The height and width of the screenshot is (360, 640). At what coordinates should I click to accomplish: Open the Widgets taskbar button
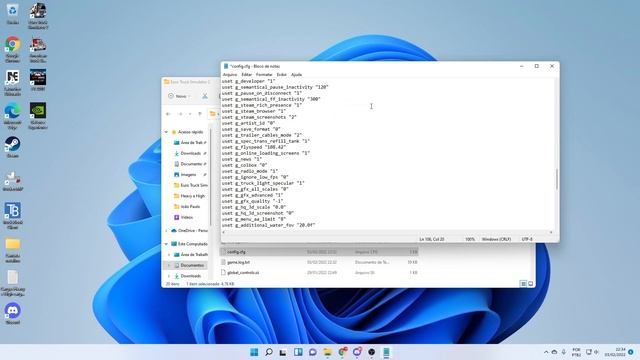pyautogui.click(x=298, y=352)
